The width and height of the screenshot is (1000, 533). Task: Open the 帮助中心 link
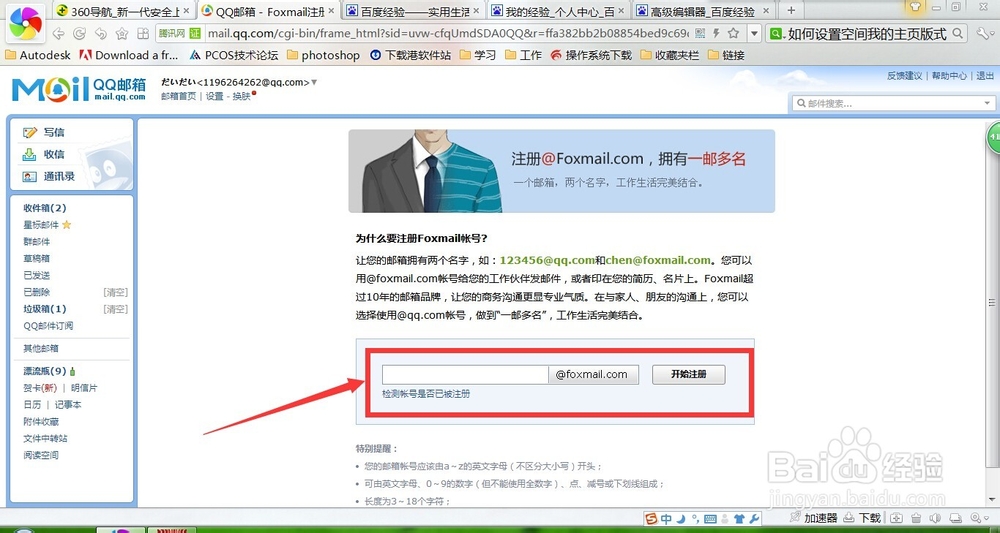[x=949, y=76]
